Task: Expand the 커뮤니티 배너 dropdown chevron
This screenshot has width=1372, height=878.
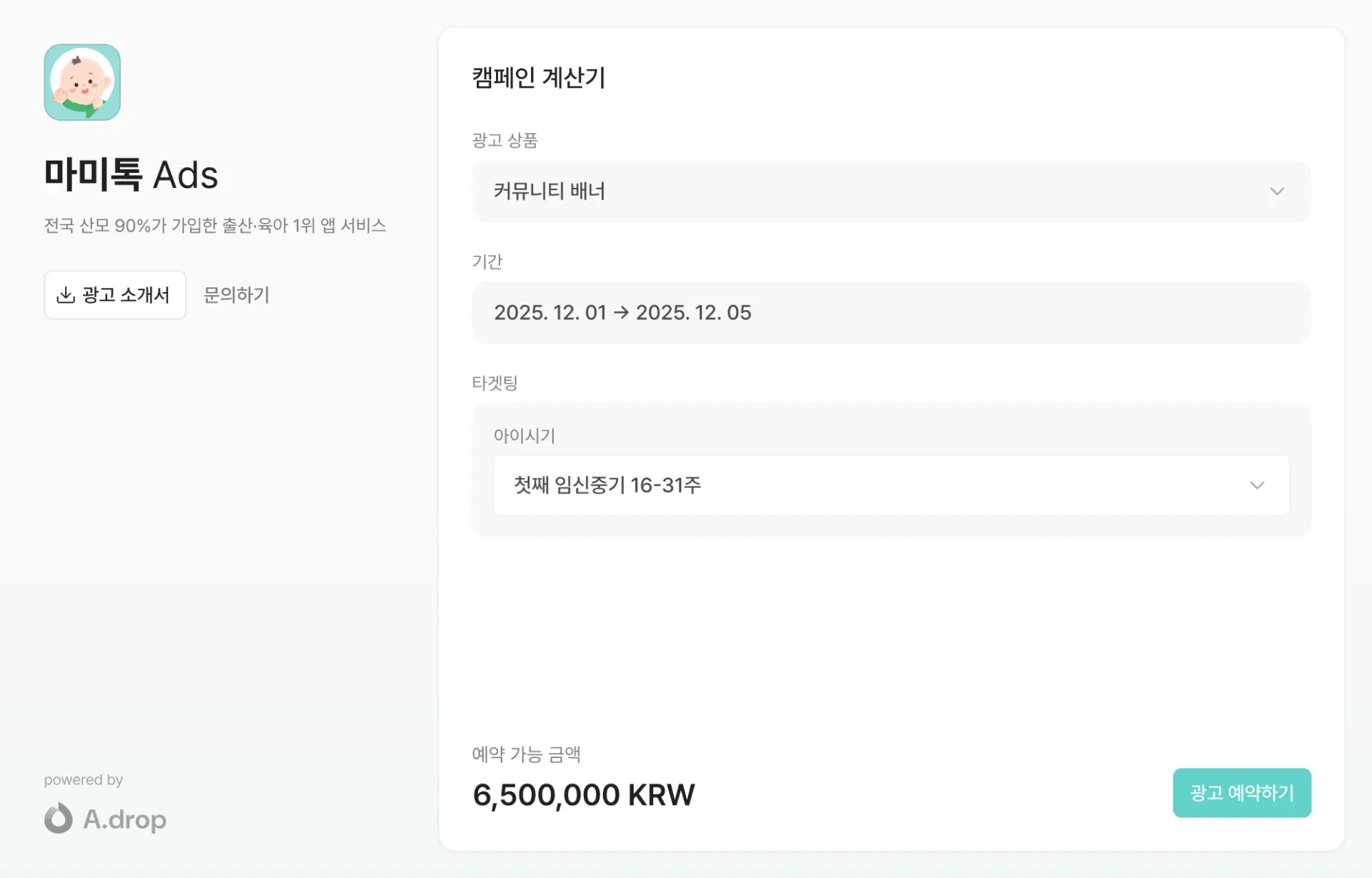Action: [x=1277, y=191]
